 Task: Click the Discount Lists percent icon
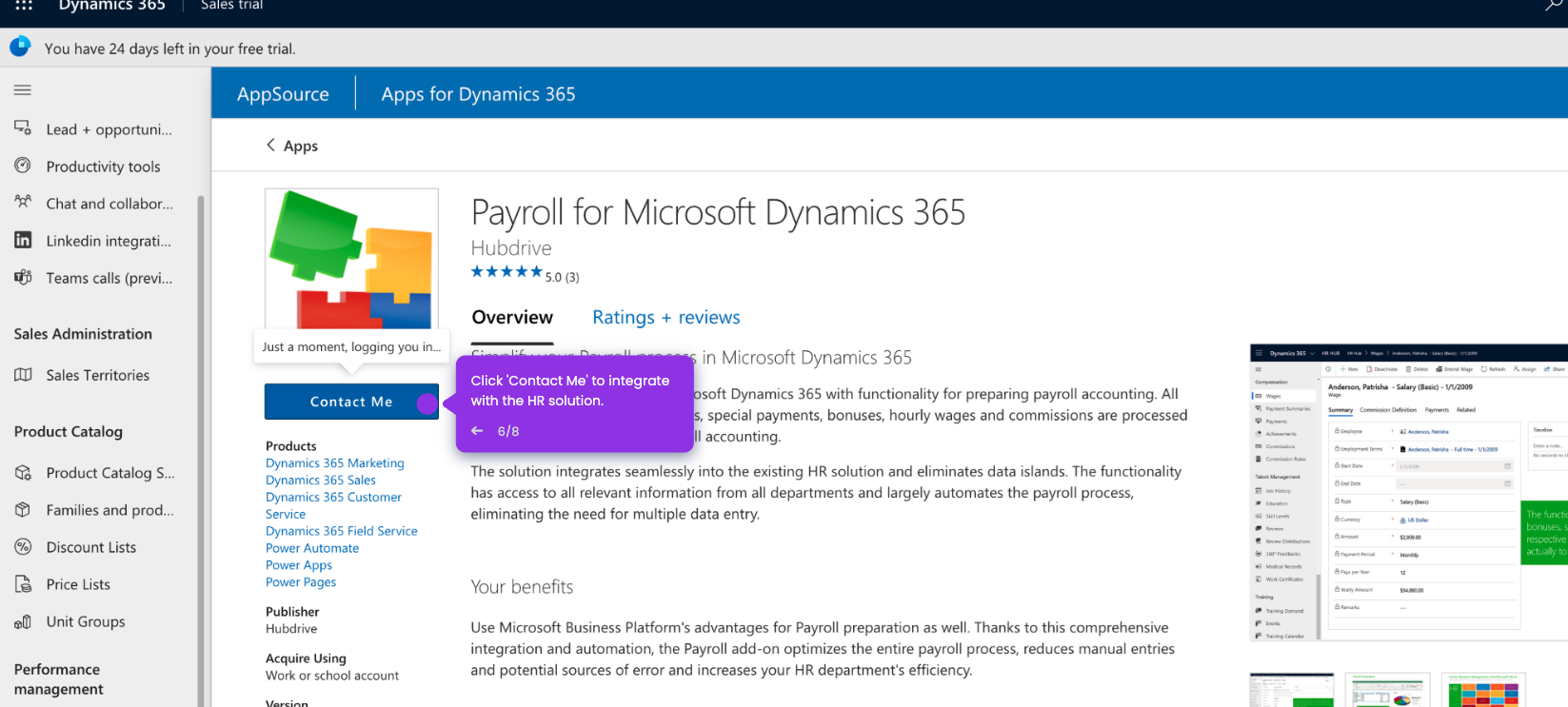[x=23, y=546]
